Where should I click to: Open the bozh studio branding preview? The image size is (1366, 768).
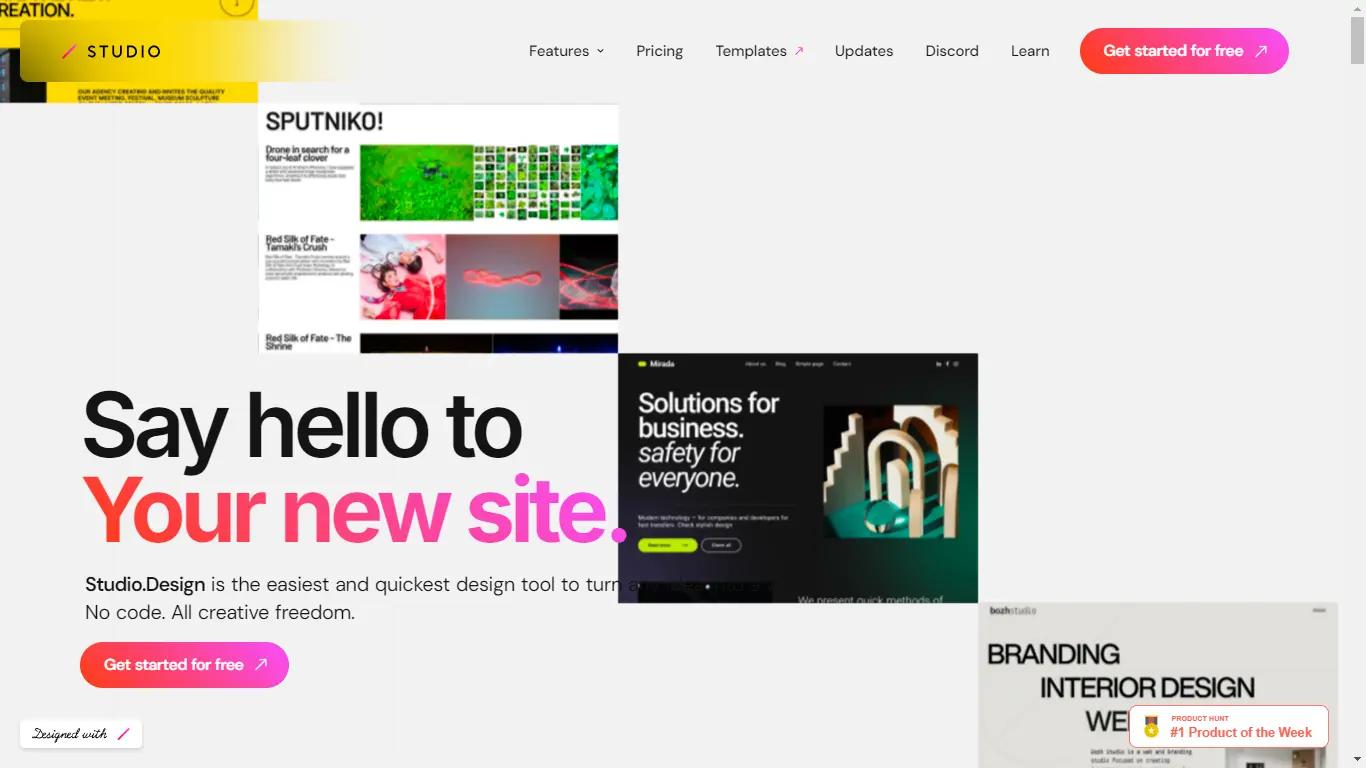pyautogui.click(x=1158, y=685)
